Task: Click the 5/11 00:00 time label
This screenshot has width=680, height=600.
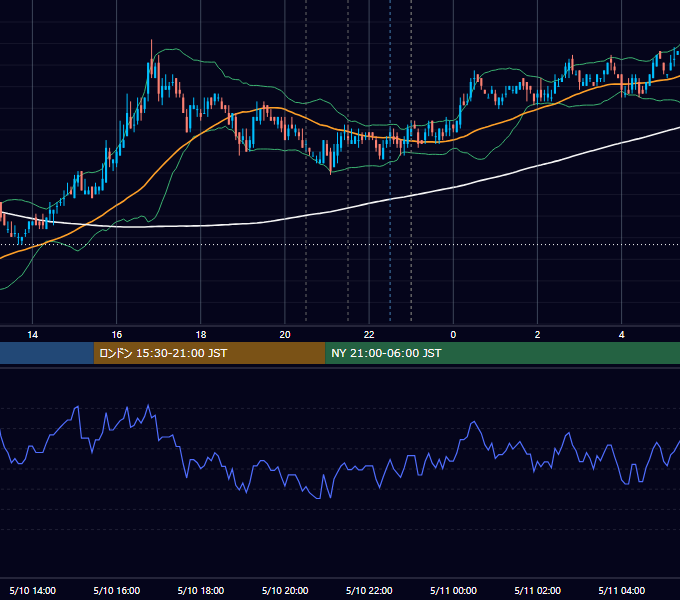Action: [453, 590]
